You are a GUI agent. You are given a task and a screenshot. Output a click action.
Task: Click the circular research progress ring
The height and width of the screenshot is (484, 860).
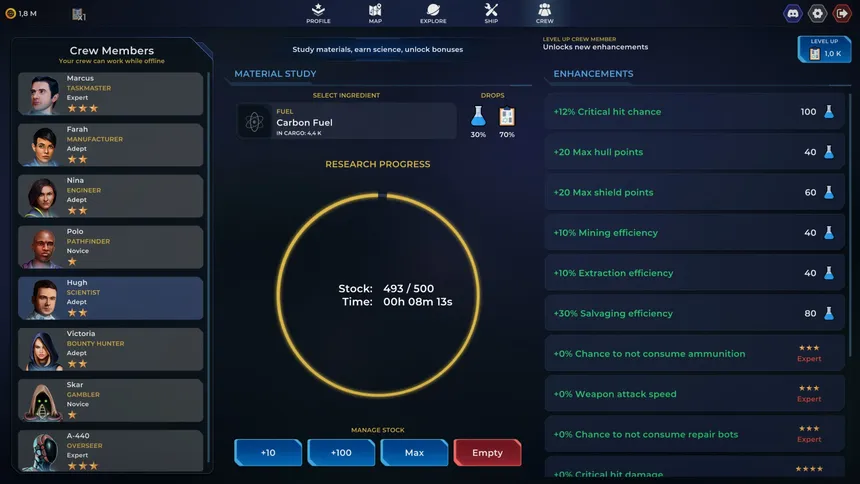click(378, 295)
